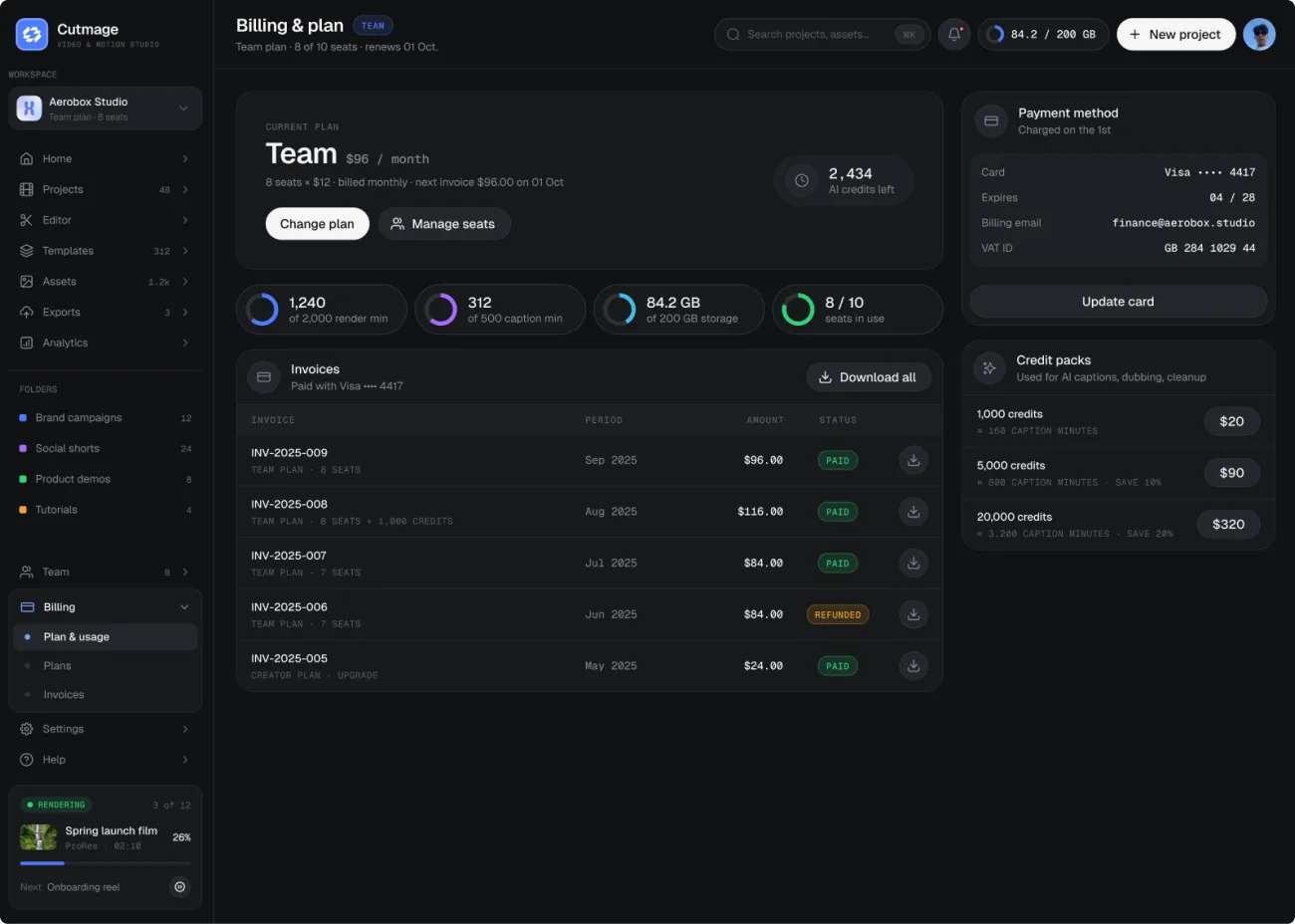Click the Settings gear icon
The width and height of the screenshot is (1295, 924).
point(27,729)
